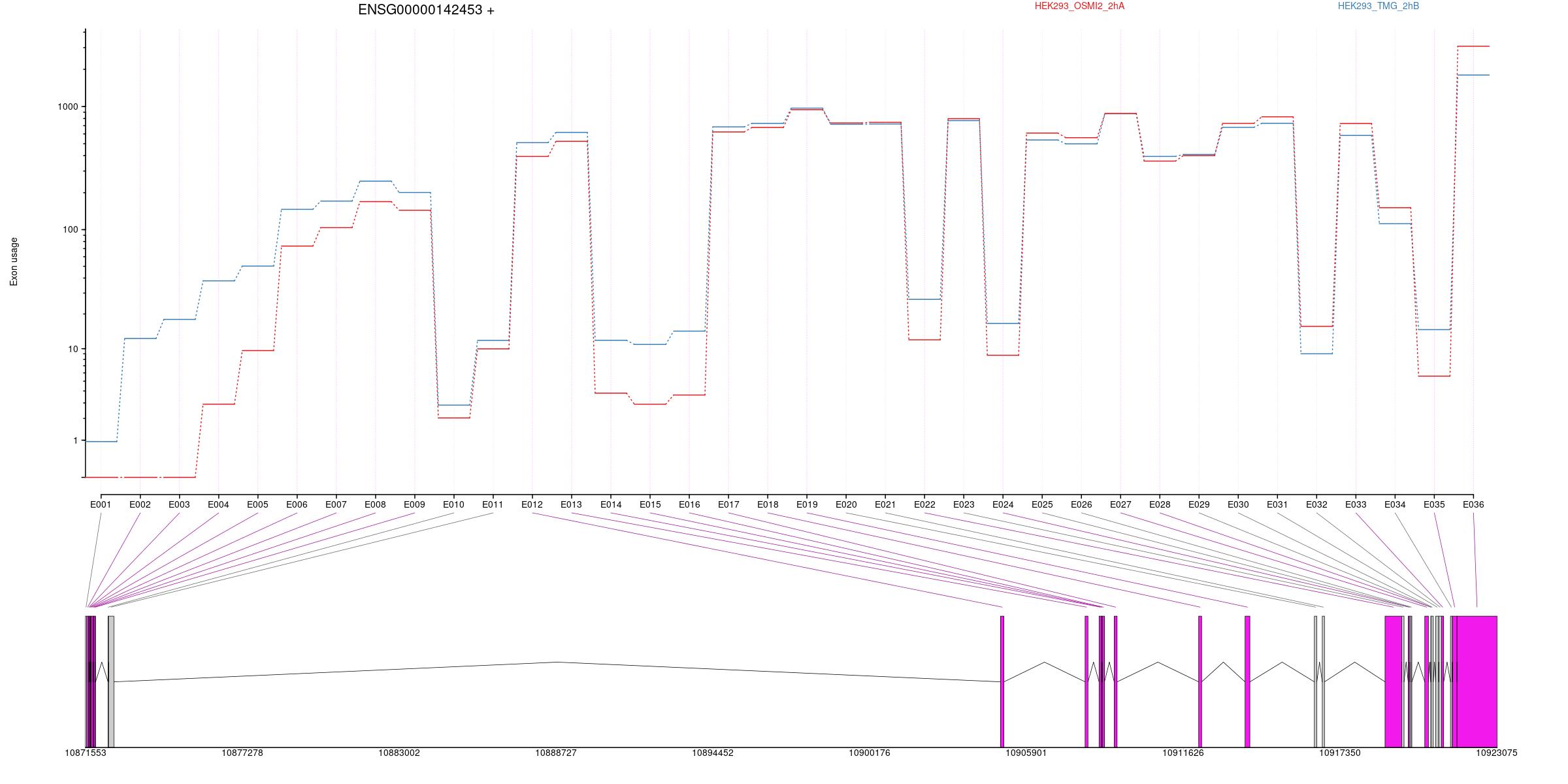Select the HEK293_TMG_2hB legend label
The width and height of the screenshot is (1568, 784).
coord(1379,6)
